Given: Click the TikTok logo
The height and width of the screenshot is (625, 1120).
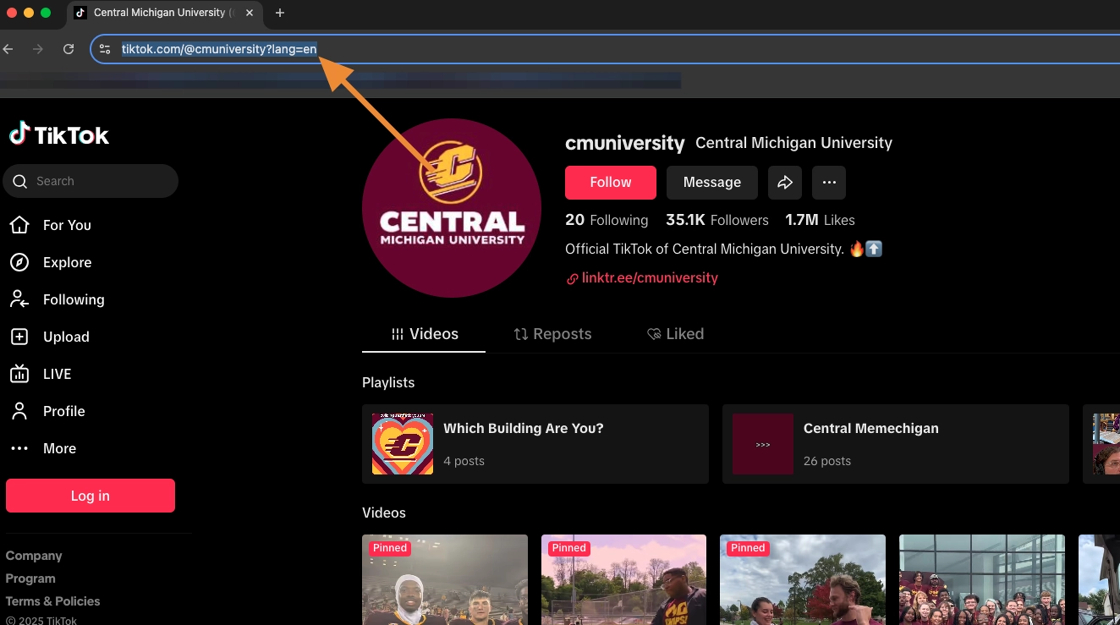Looking at the screenshot, I should point(59,134).
